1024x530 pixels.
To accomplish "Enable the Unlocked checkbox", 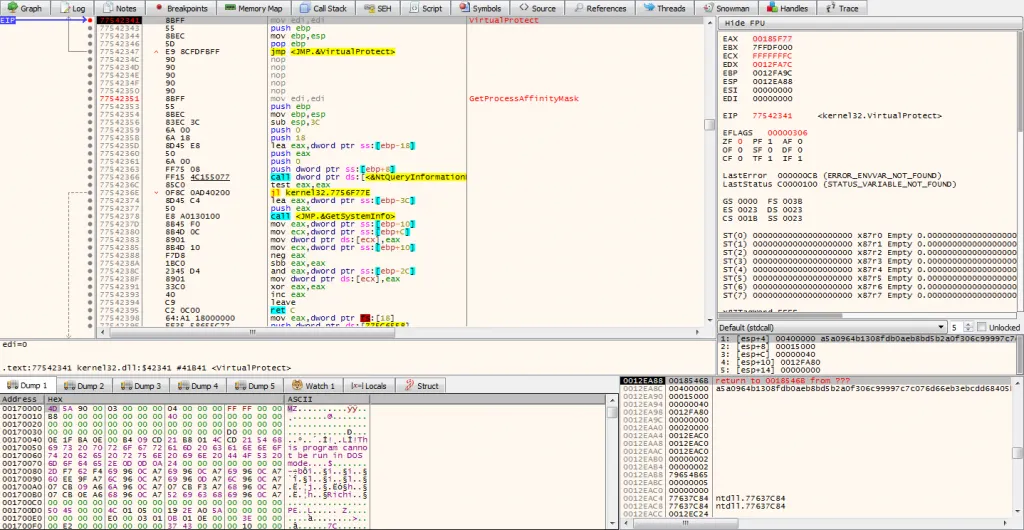I will (982, 328).
